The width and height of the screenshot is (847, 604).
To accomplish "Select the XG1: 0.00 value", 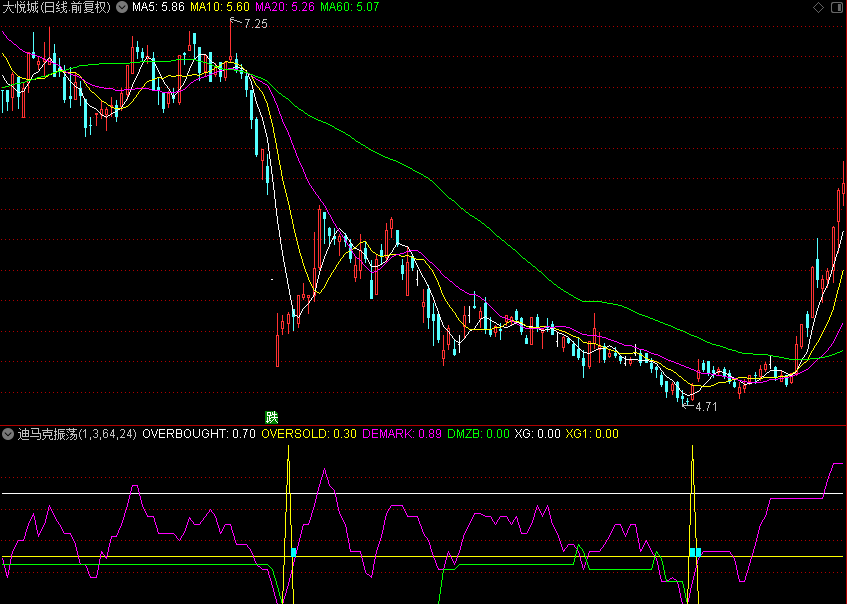I will coord(592,434).
